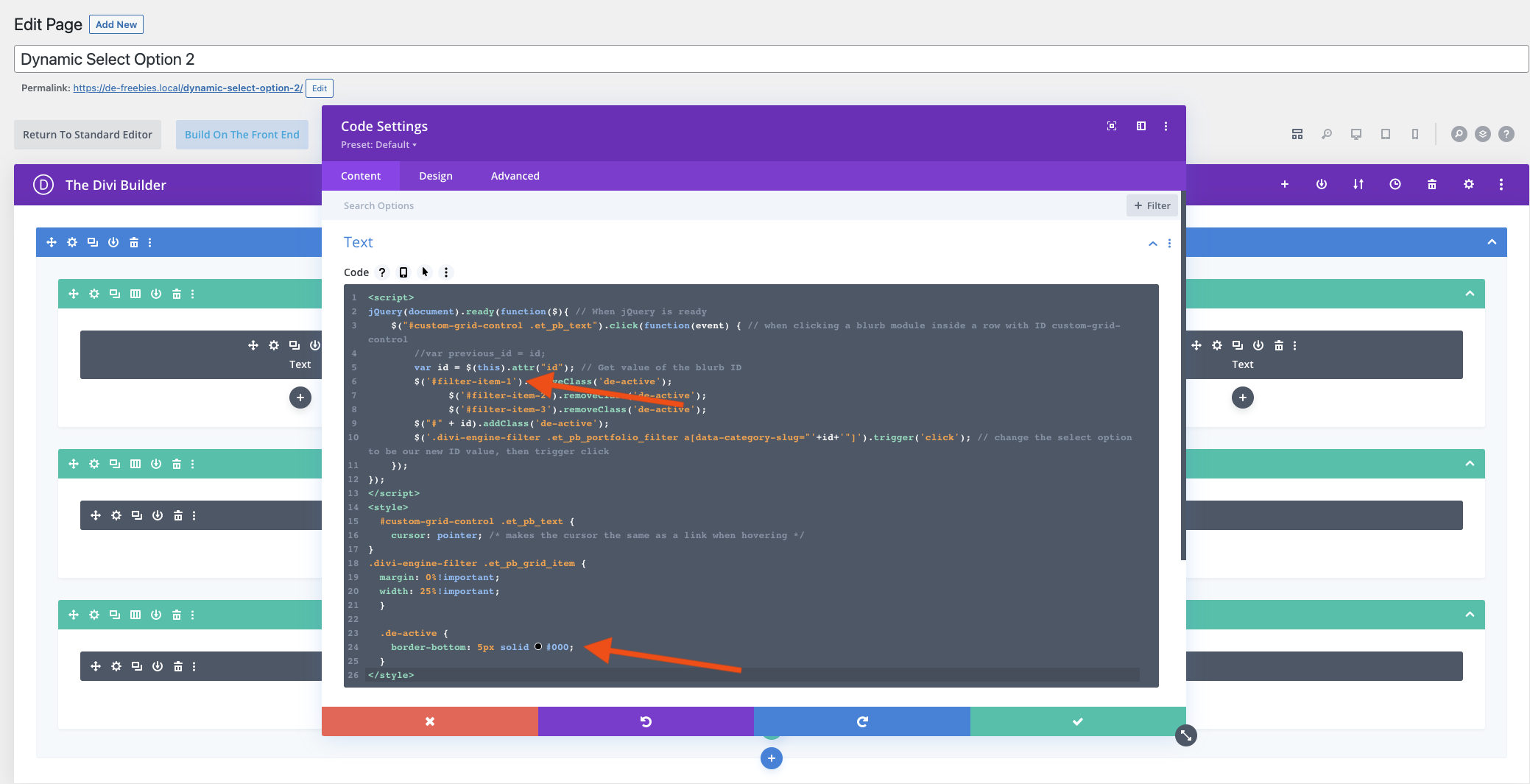Click the expand modal fullscreen icon in Code Settings

tap(1112, 126)
